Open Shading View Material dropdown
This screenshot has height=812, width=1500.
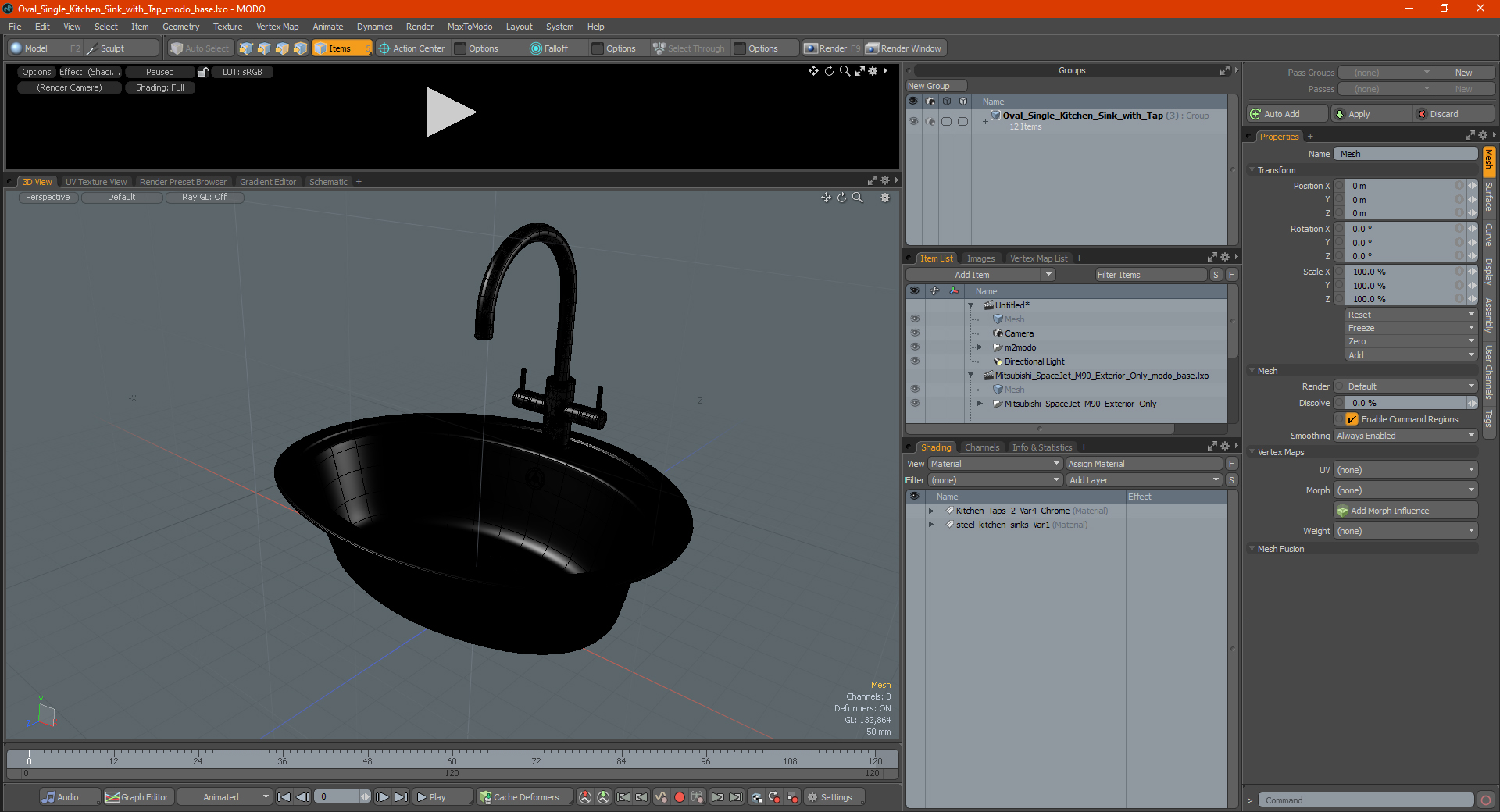pos(995,464)
